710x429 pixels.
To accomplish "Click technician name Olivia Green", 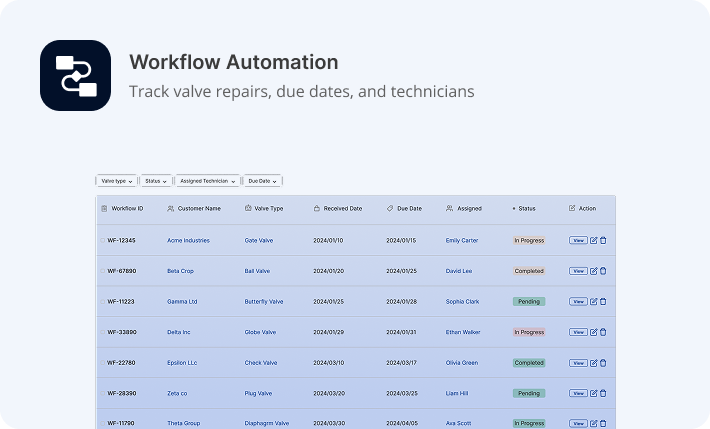I will (462, 363).
